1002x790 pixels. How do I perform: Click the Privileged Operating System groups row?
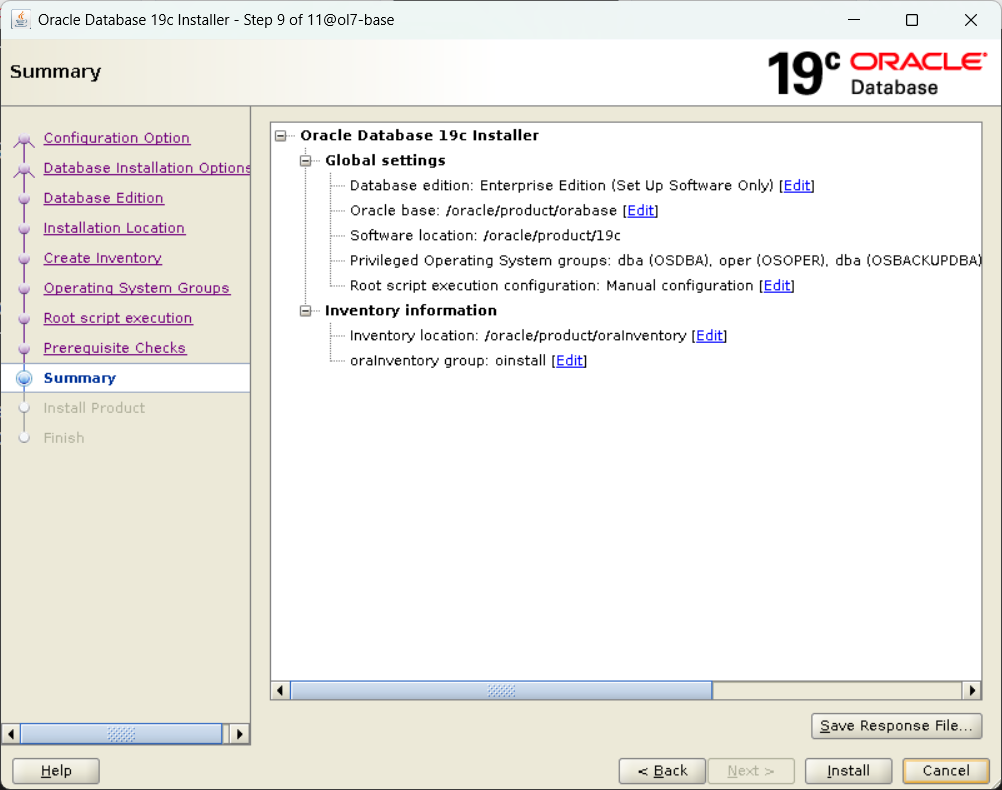[665, 261]
